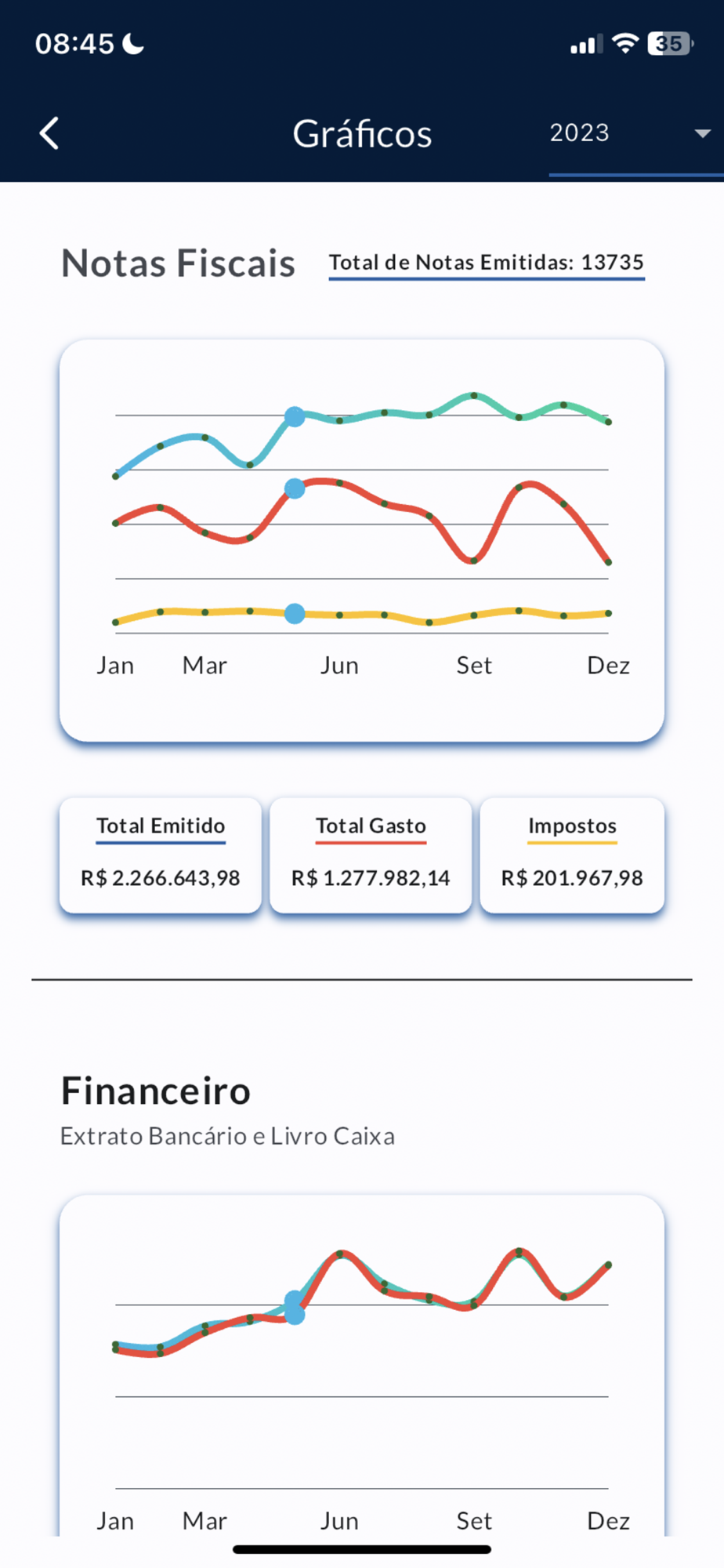Select blue marker on Notas Fiscais top line
The width and height of the screenshot is (724, 1568).
coord(295,417)
